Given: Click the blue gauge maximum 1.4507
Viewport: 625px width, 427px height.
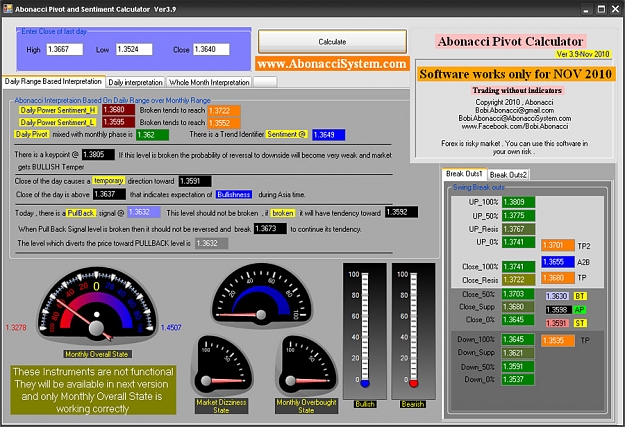Looking at the screenshot, I should [171, 328].
